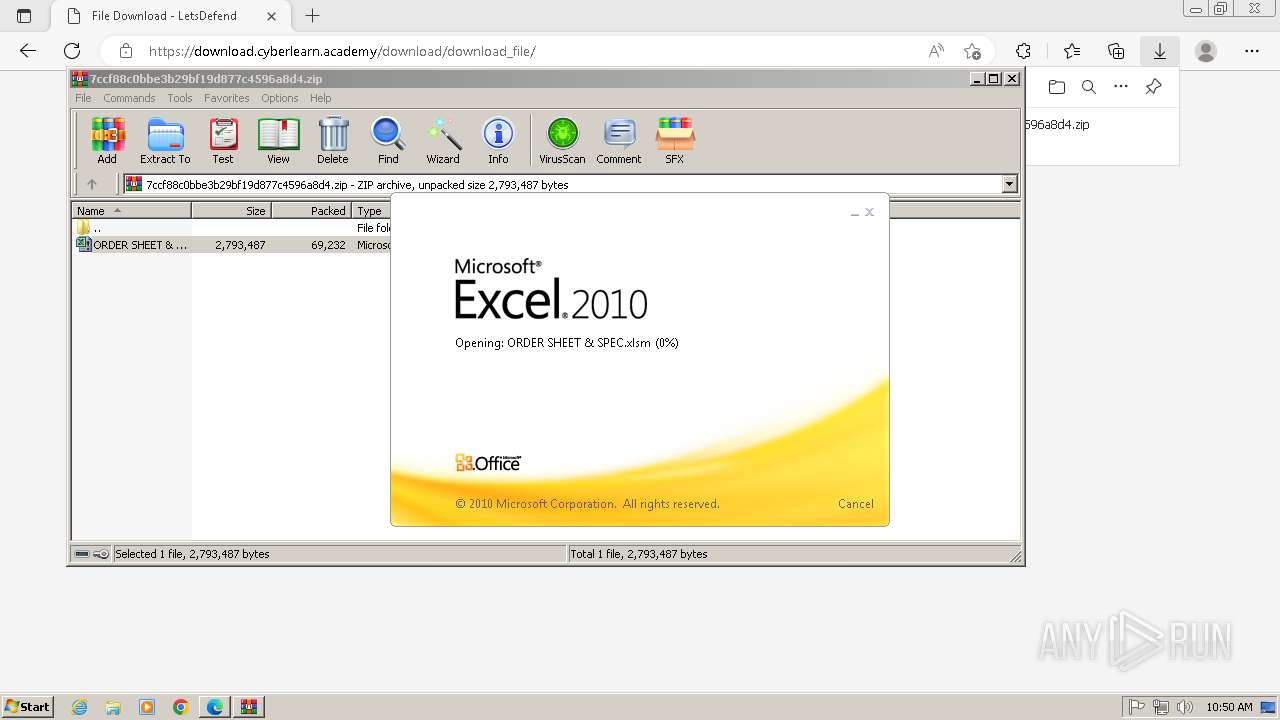The height and width of the screenshot is (720, 1280).
Task: Click the SFX icon
Action: (x=675, y=140)
